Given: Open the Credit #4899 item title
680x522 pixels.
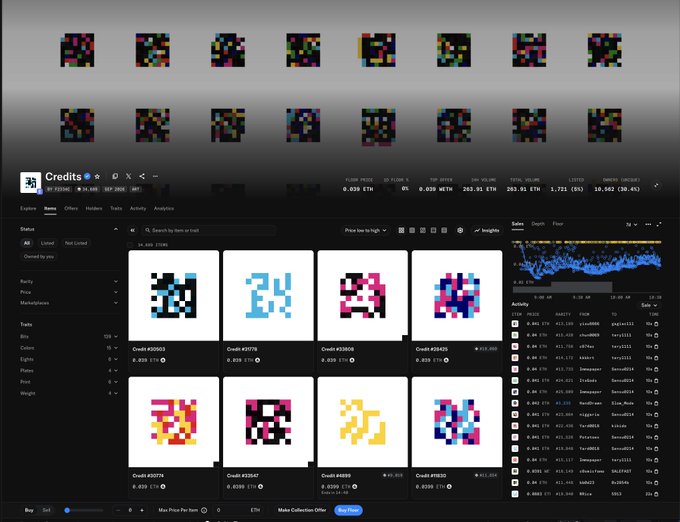Looking at the screenshot, I should pos(336,476).
